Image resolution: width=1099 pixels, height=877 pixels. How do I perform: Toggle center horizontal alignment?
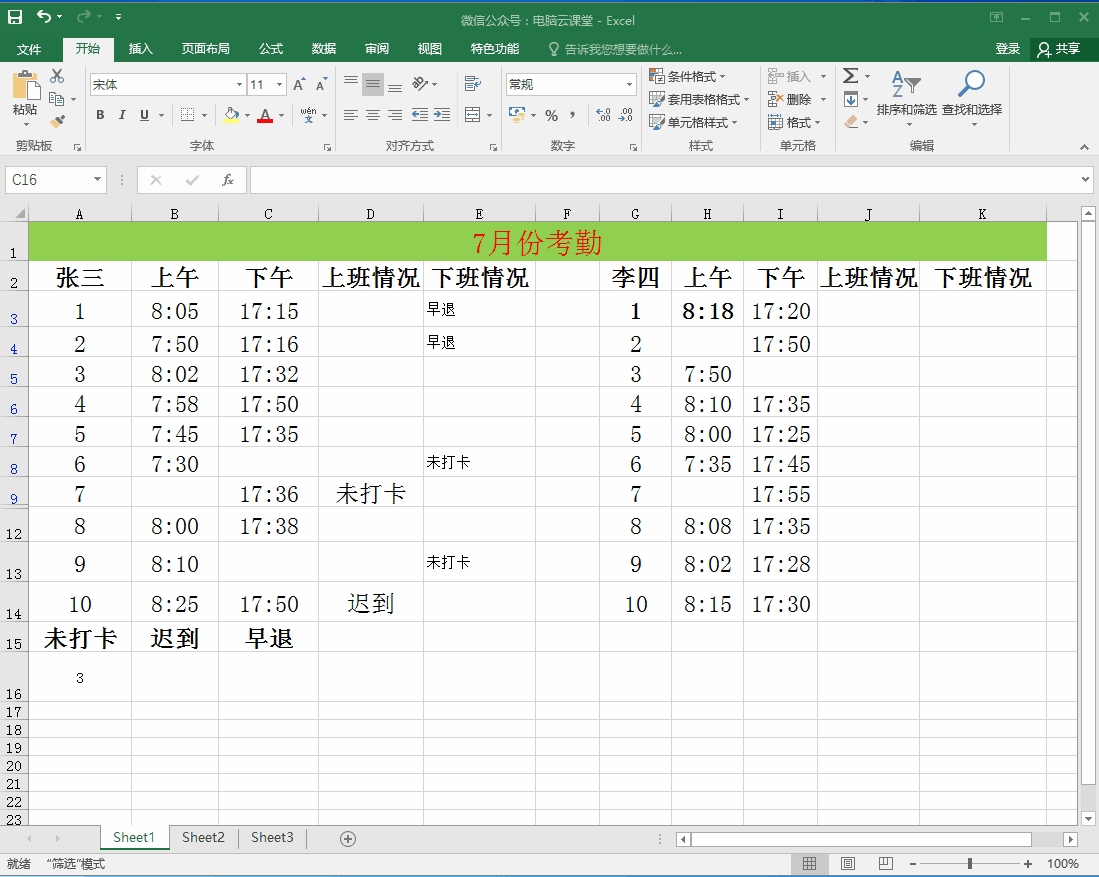point(373,115)
